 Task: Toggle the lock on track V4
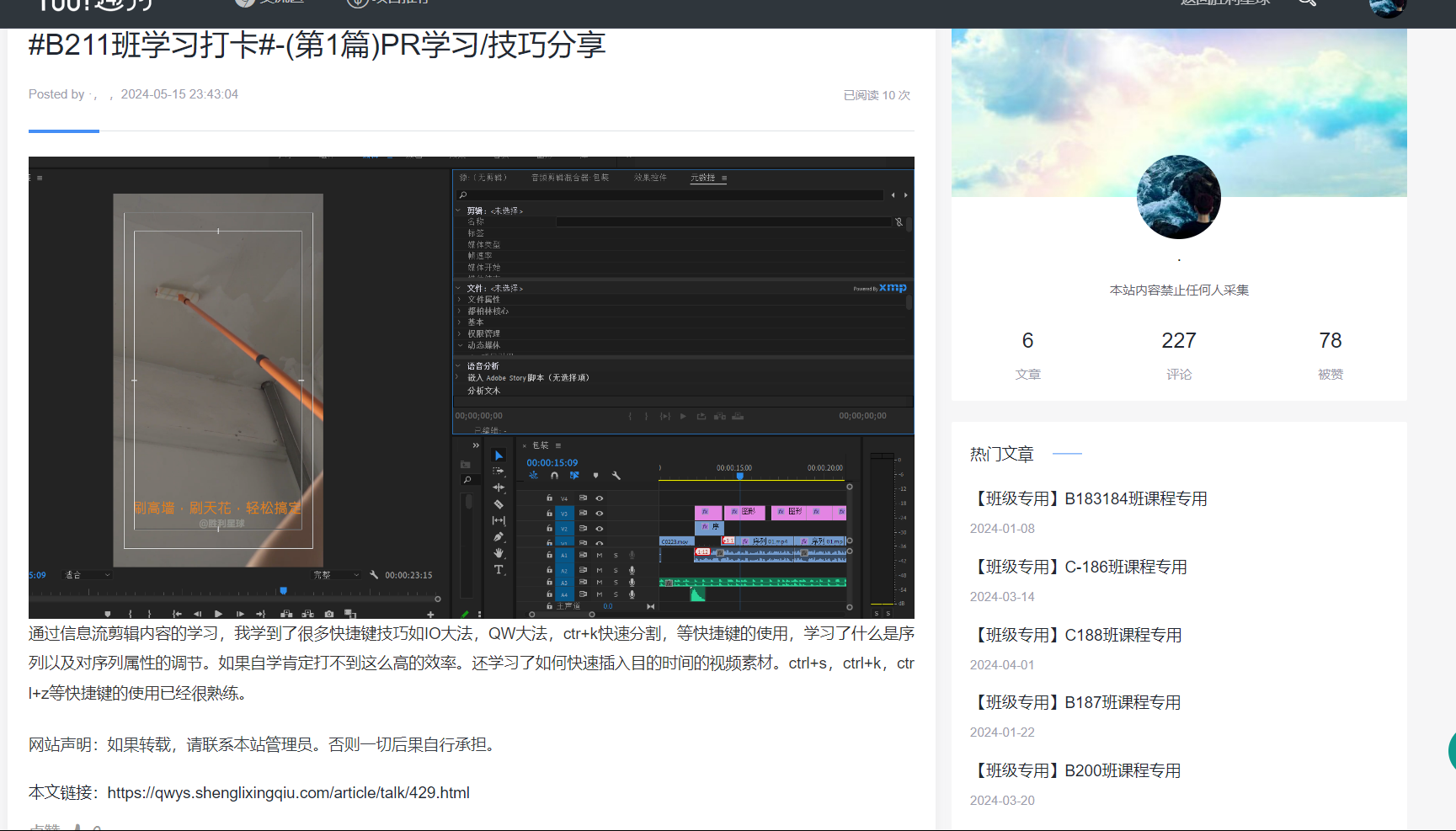point(549,498)
